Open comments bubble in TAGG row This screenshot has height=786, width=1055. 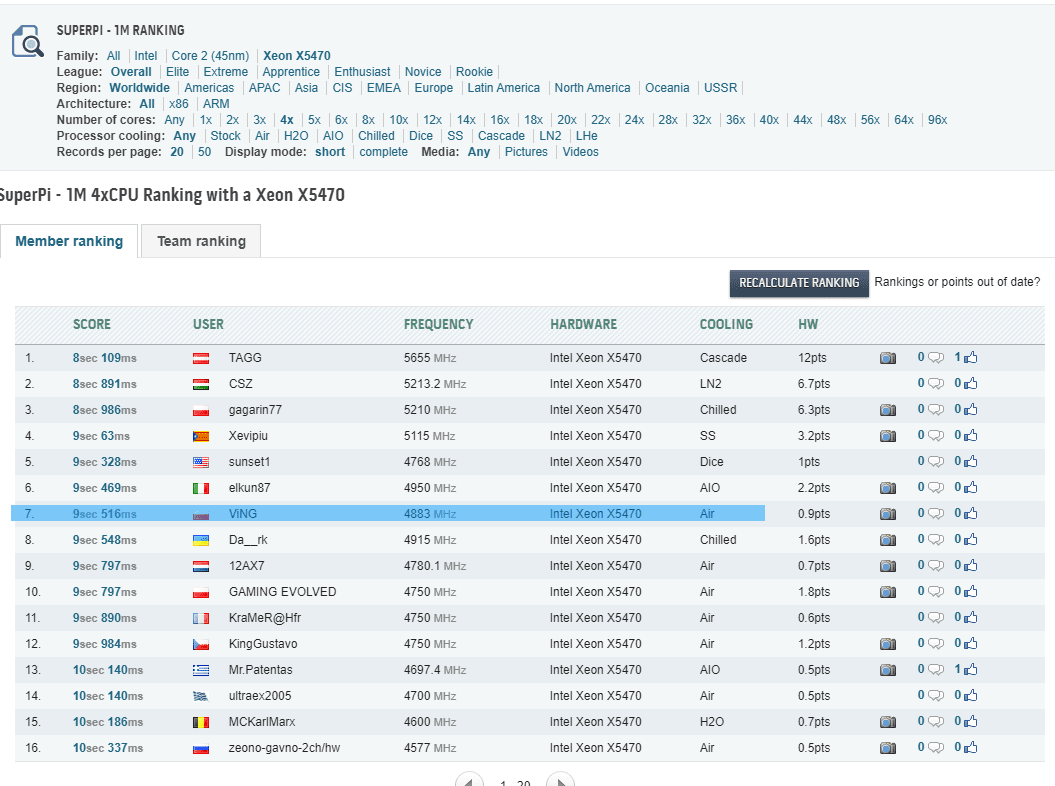[936, 358]
